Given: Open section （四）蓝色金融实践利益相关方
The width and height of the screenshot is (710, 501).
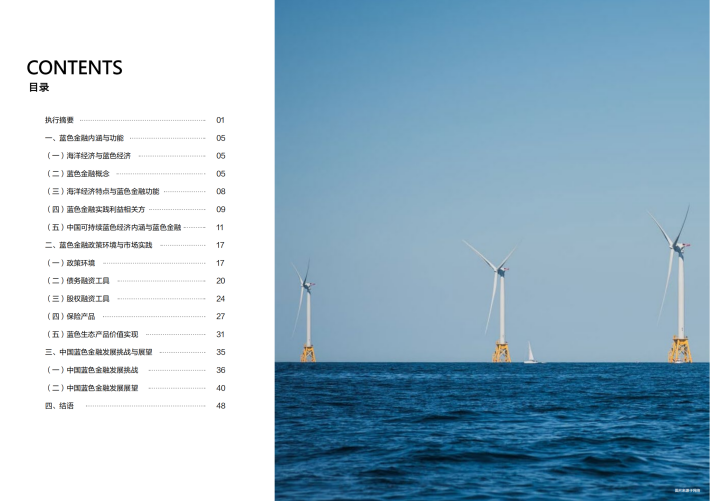Looking at the screenshot, I should [x=95, y=209].
